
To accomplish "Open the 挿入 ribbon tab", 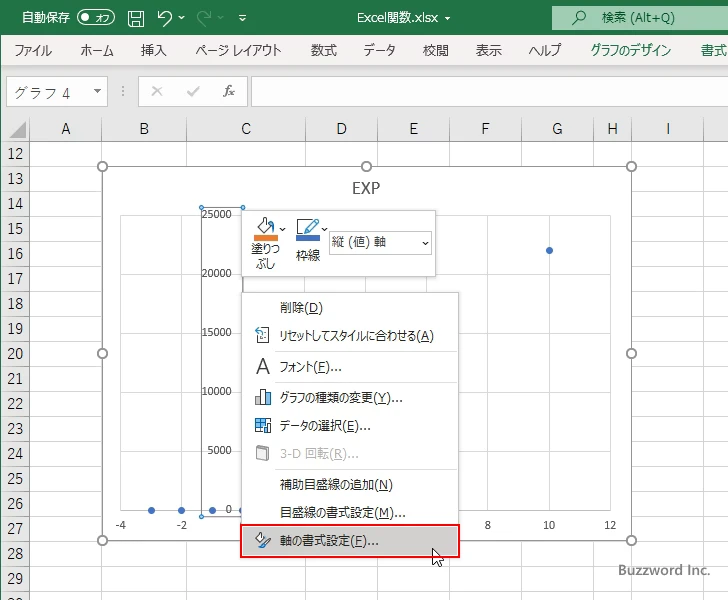I will [x=153, y=50].
